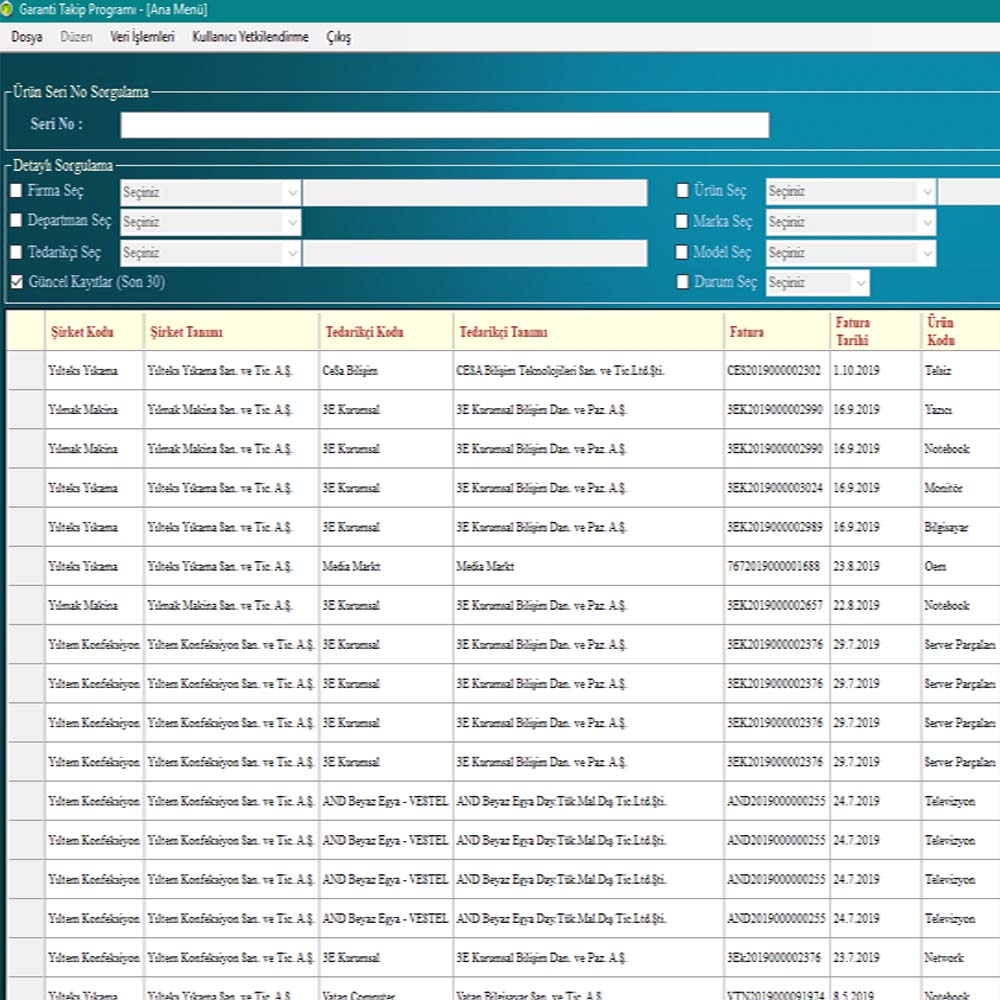Viewport: 1000px width, 1000px height.
Task: Focus the Seri No input field
Action: 444,125
